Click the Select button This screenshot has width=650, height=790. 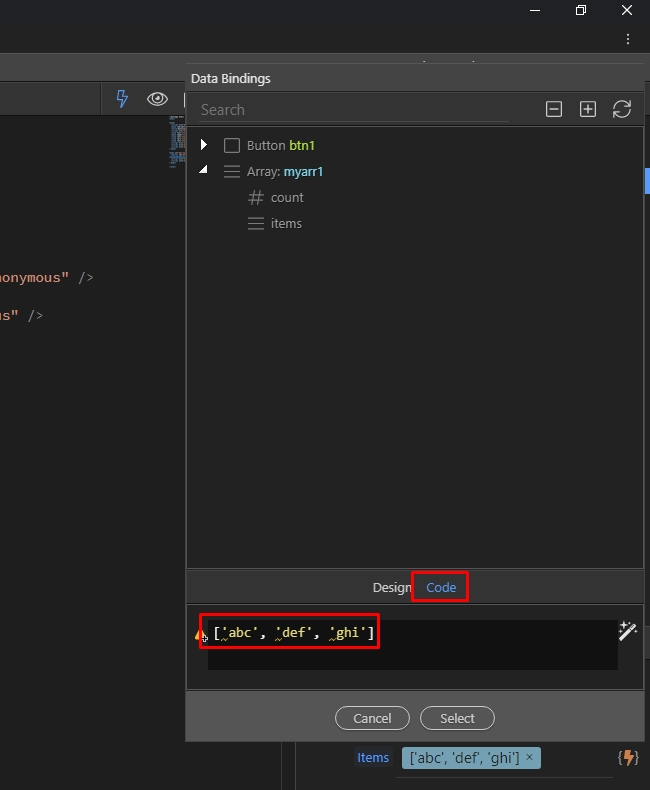[x=458, y=718]
